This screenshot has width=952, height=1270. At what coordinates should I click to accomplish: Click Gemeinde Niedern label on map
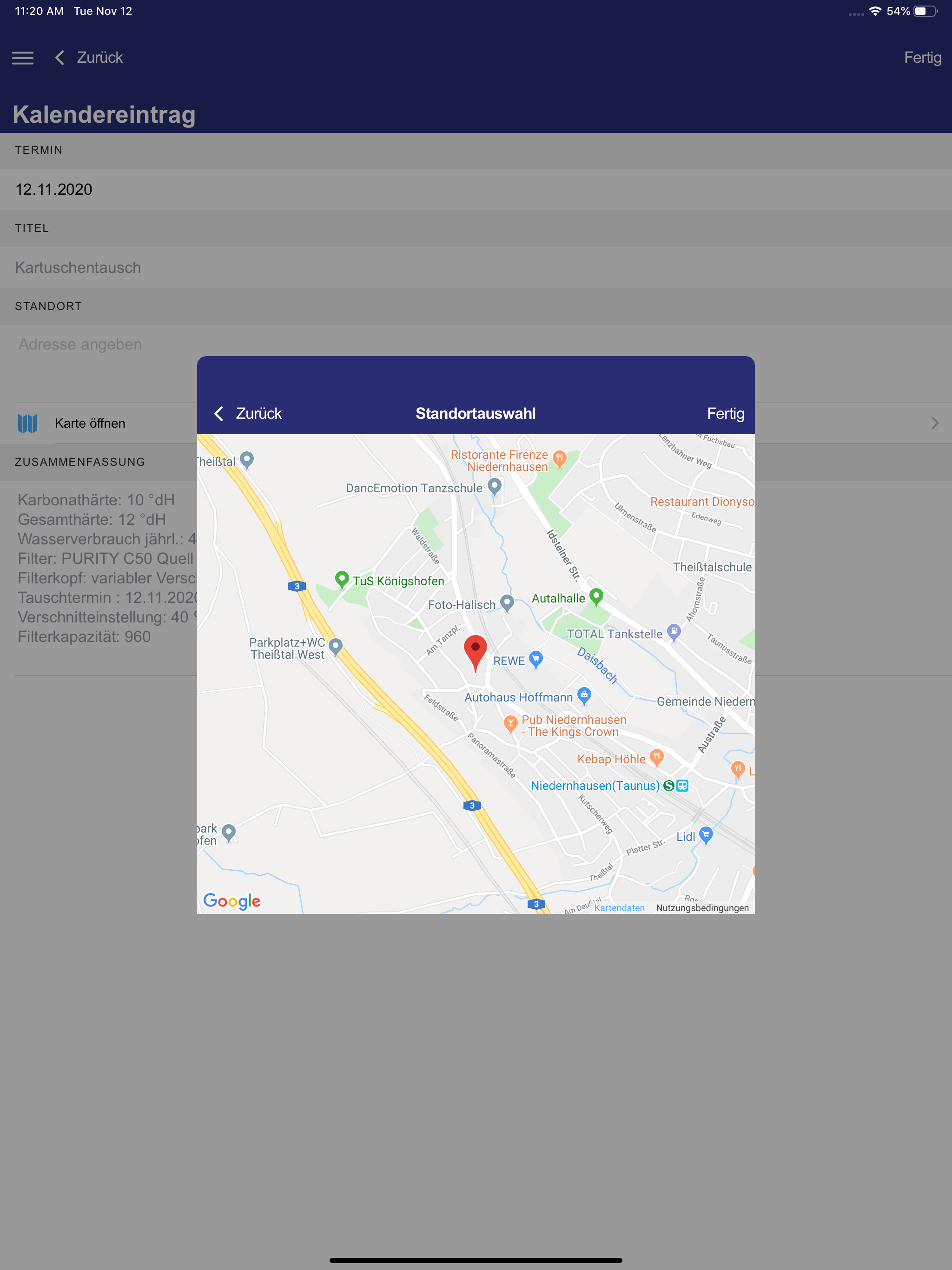click(706, 701)
